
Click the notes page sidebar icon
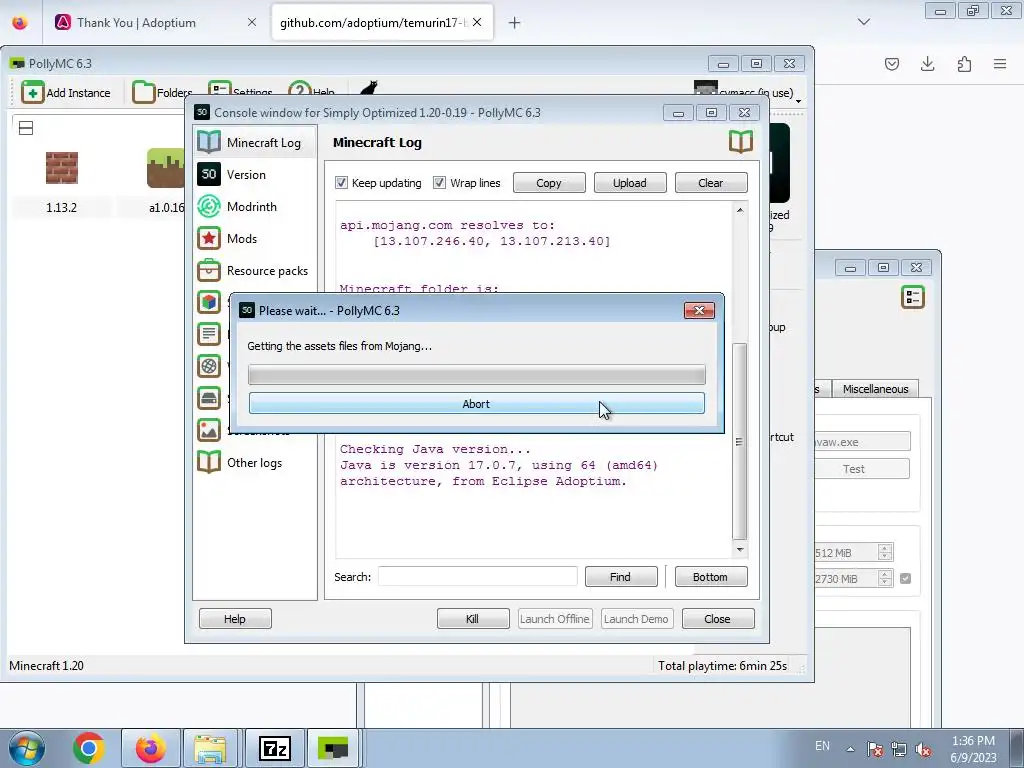point(209,334)
